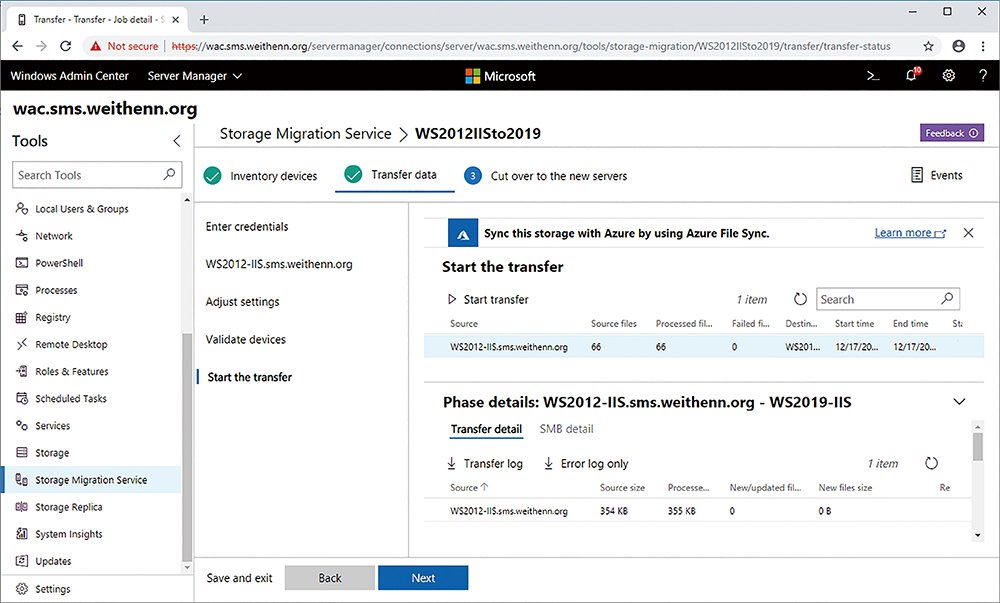
Task: Follow Learn more link for Azure File Sync
Action: coord(910,233)
